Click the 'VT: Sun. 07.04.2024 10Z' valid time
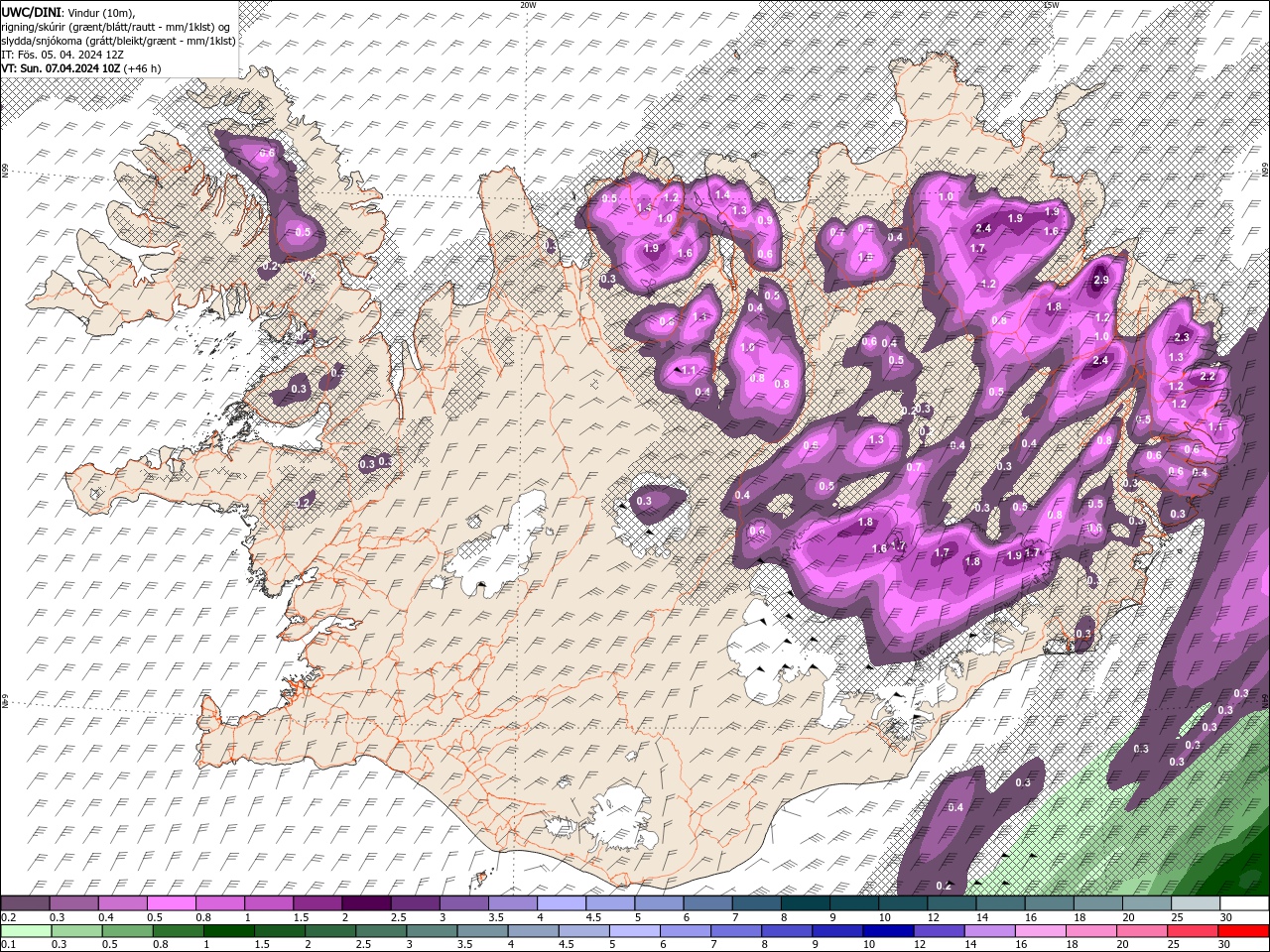The image size is (1270, 952). [x=61, y=68]
